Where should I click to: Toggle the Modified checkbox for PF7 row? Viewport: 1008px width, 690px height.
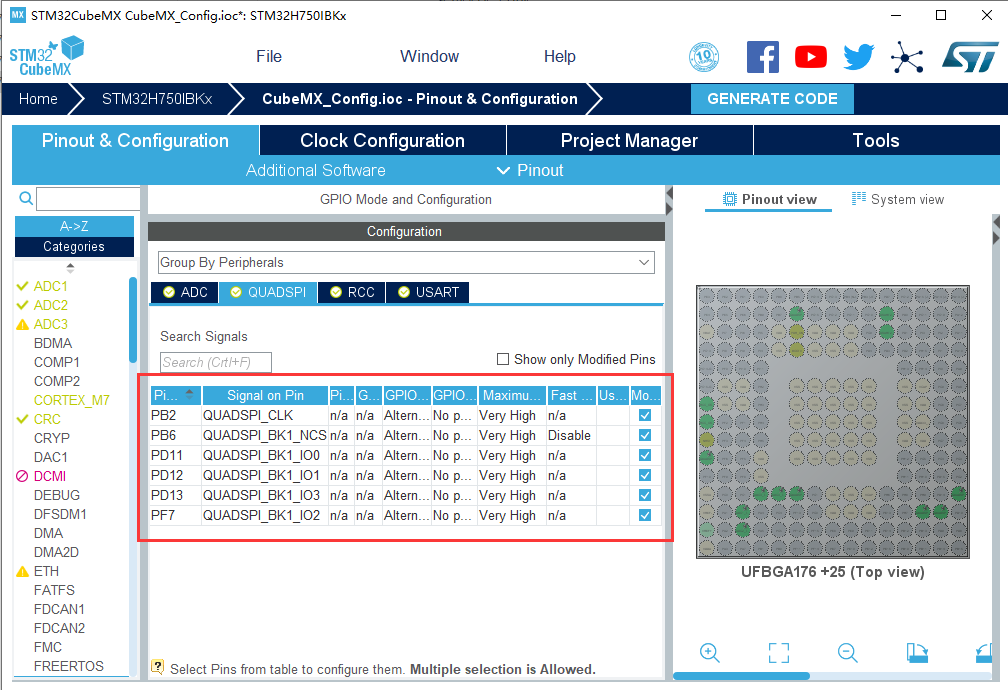pyautogui.click(x=645, y=515)
